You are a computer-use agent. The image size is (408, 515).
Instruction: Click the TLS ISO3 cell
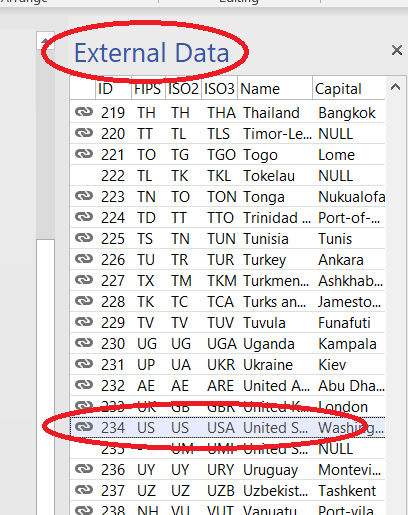219,134
